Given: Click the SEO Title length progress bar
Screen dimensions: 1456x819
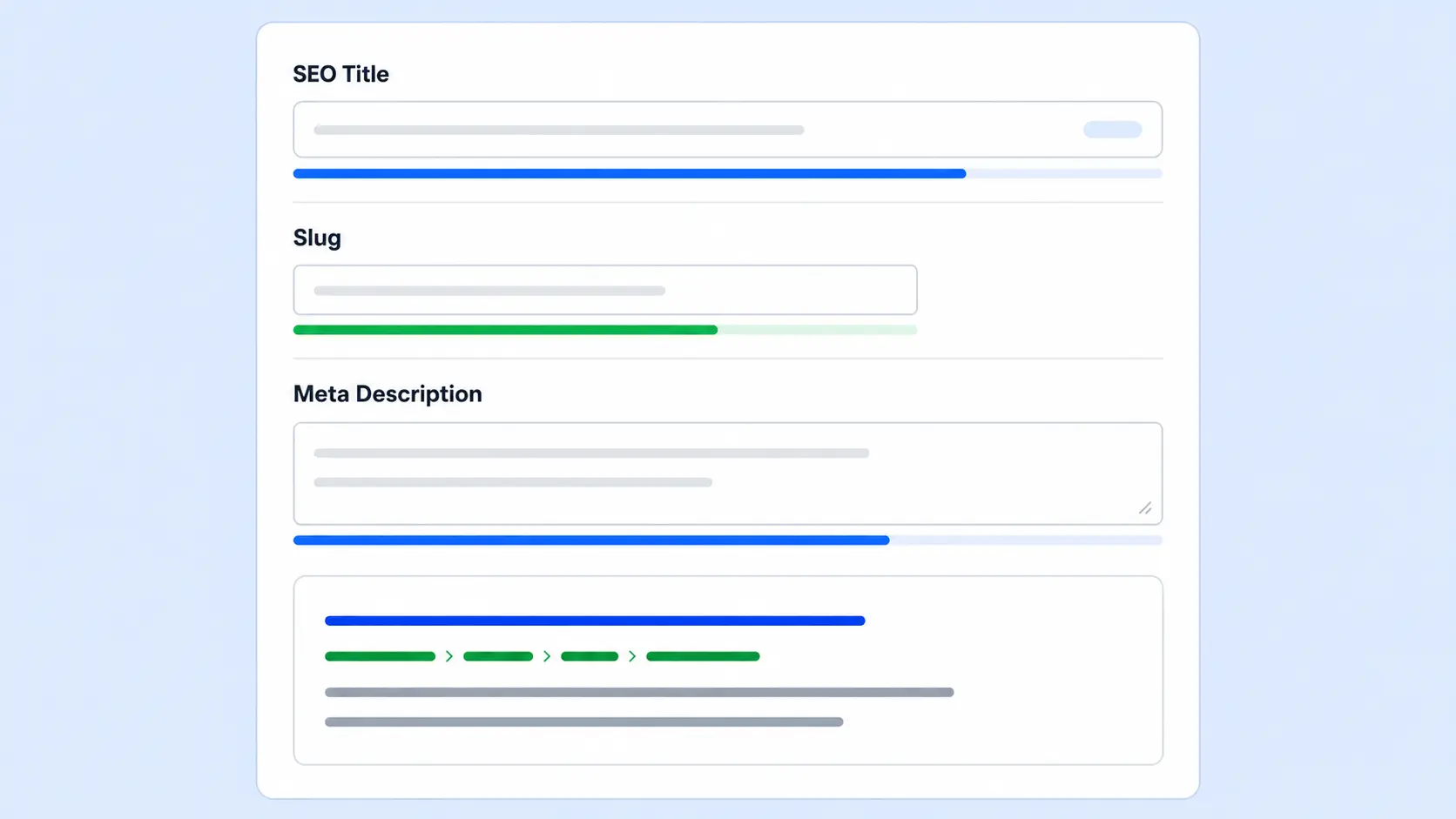Looking at the screenshot, I should click(727, 174).
